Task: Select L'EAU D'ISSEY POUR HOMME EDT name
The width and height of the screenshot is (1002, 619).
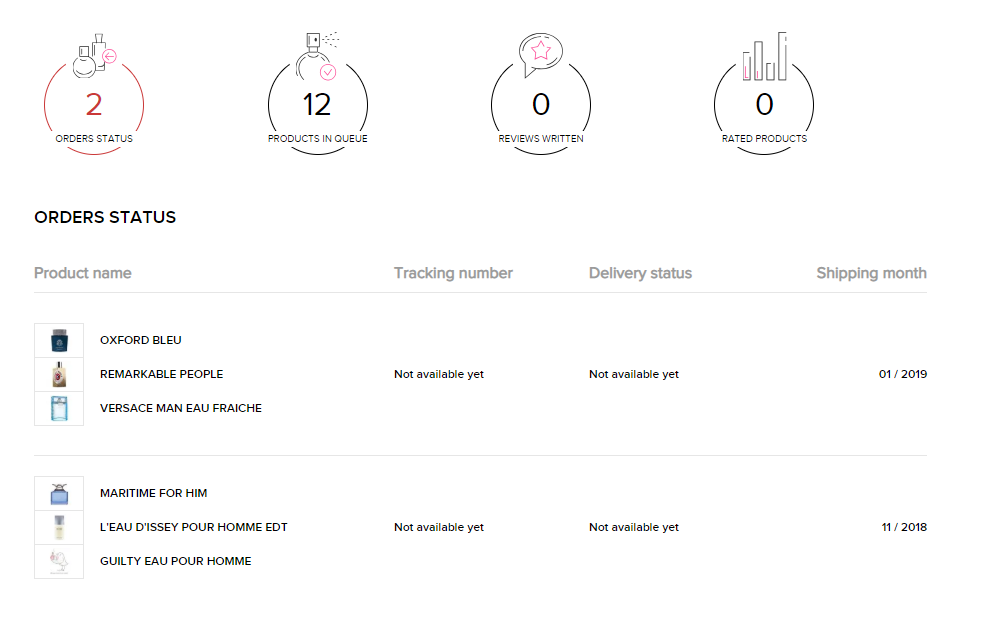Action: (194, 527)
